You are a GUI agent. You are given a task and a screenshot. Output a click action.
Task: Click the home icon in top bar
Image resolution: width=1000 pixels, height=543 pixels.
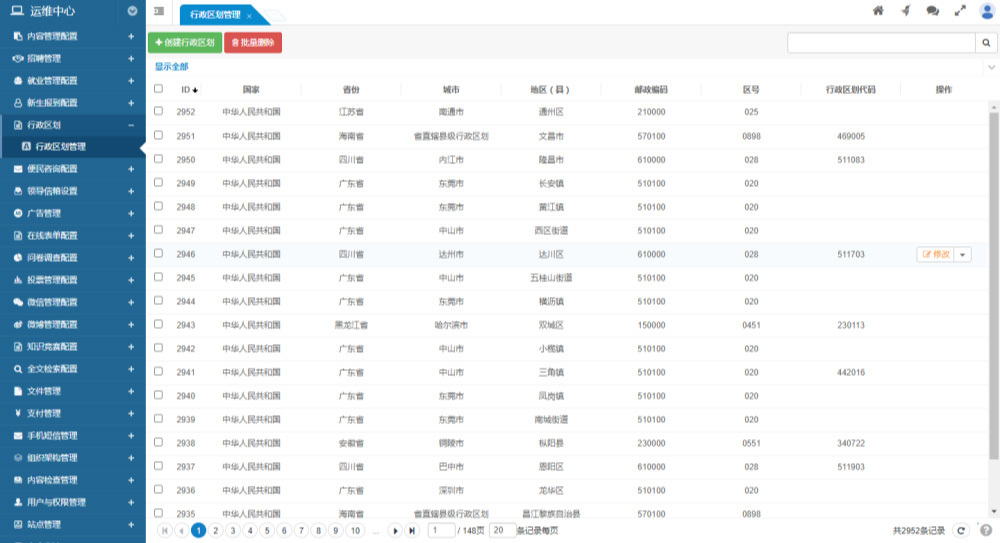(878, 11)
